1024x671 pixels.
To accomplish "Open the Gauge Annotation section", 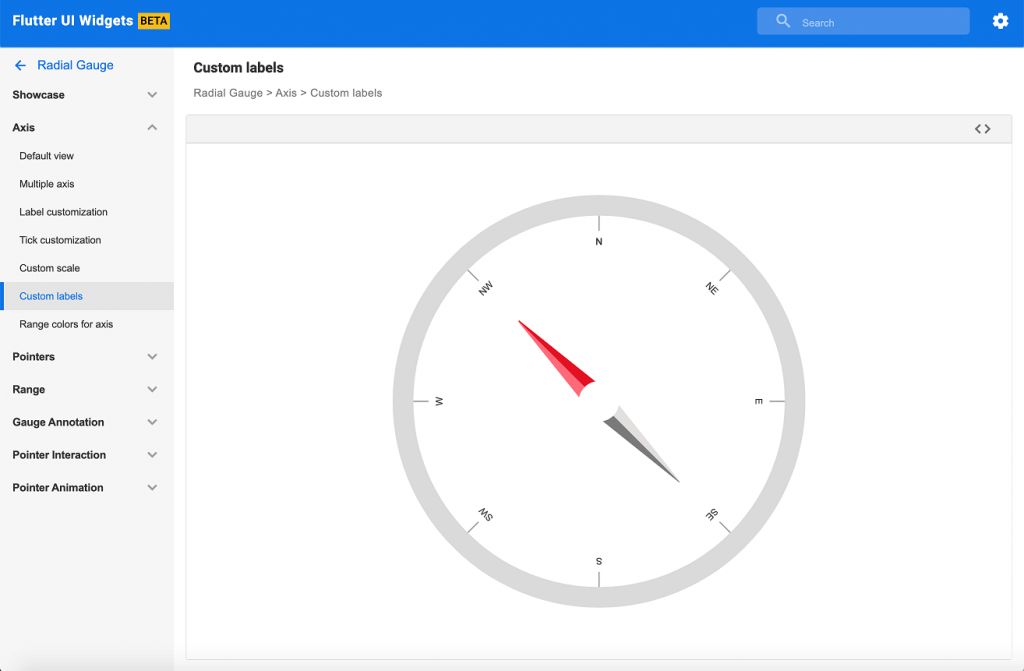I will (x=87, y=422).
